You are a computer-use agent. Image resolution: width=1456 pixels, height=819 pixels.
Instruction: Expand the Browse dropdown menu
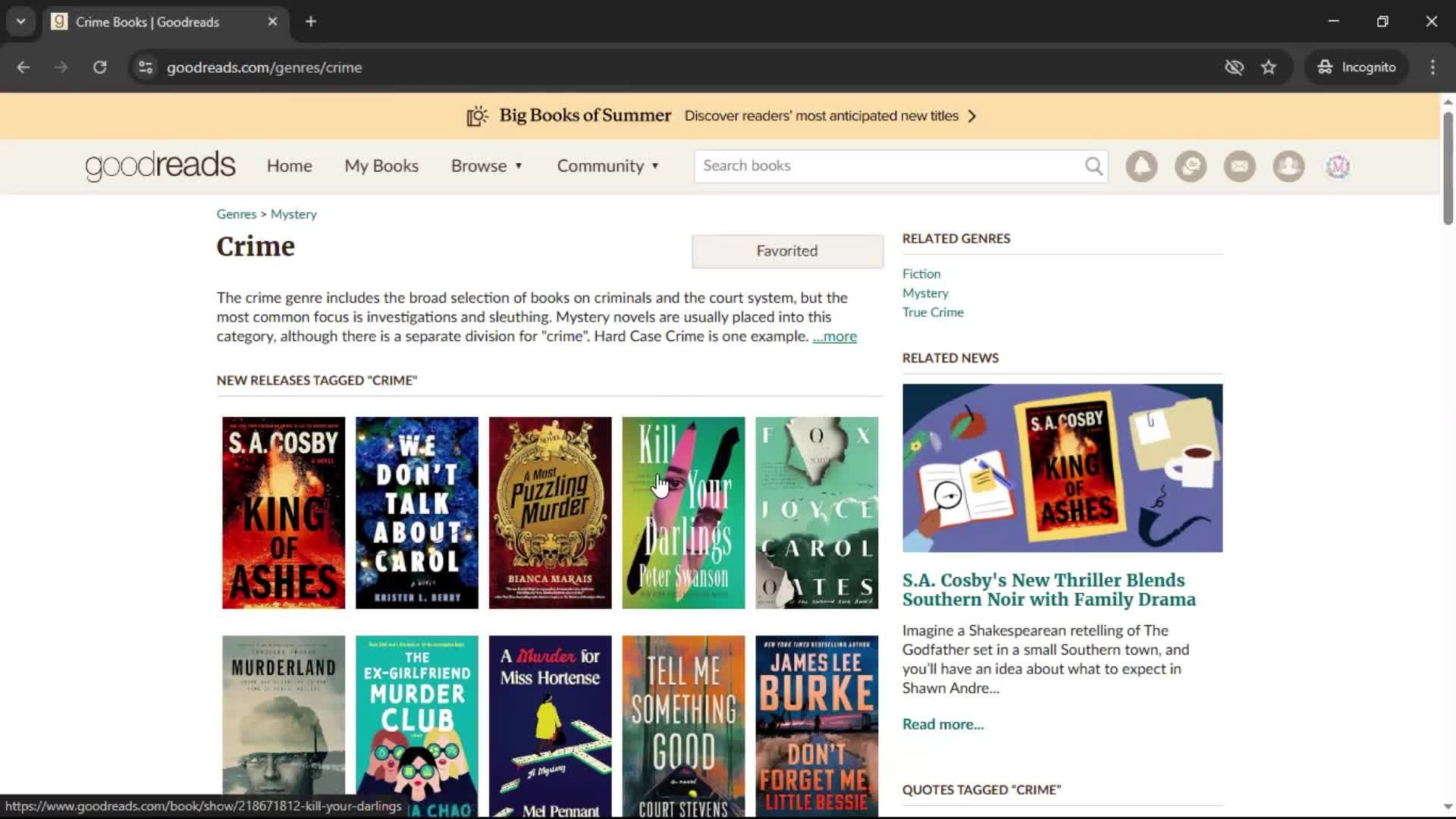coord(487,166)
